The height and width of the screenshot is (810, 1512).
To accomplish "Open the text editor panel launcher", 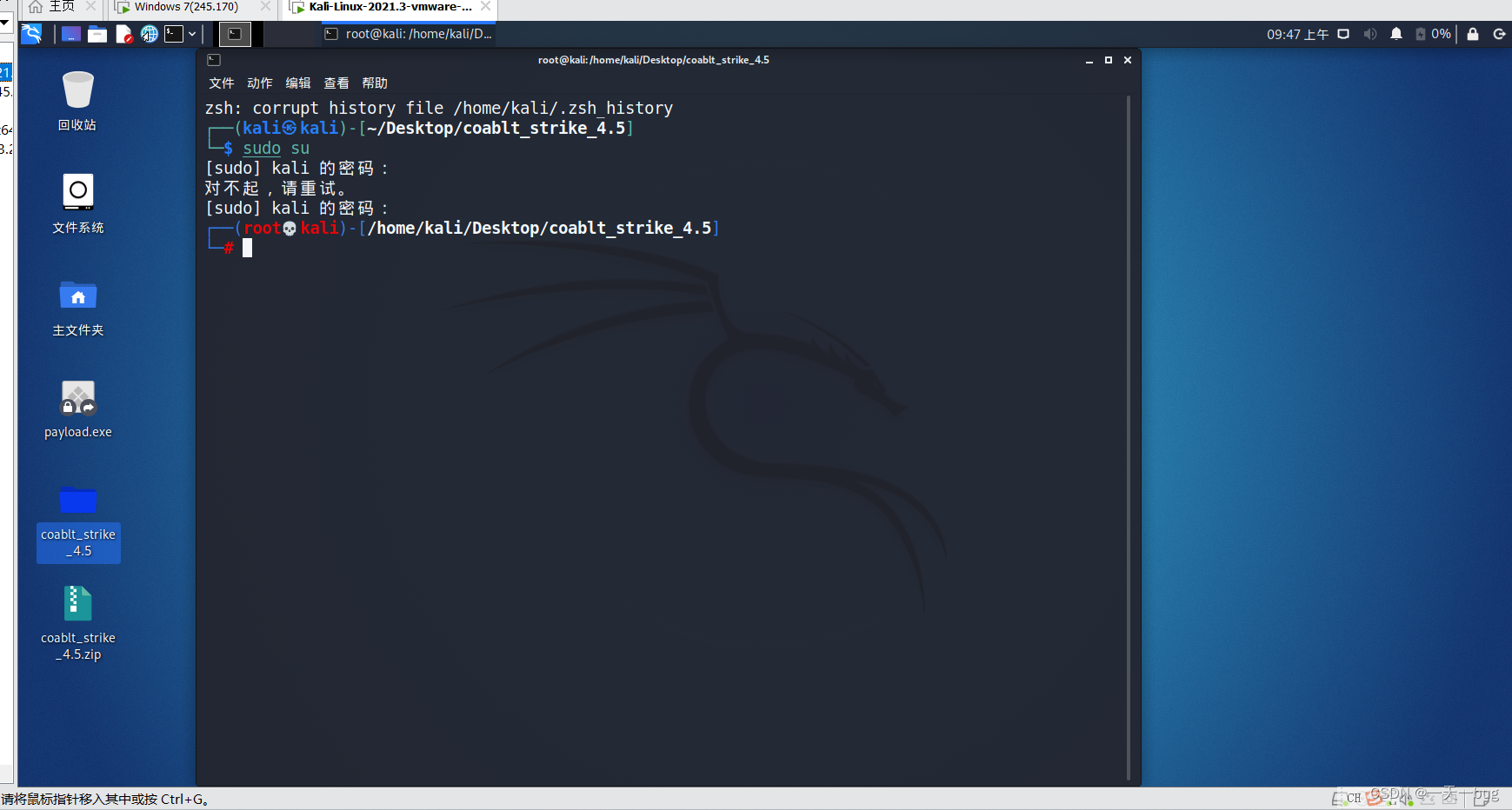I will tap(123, 34).
